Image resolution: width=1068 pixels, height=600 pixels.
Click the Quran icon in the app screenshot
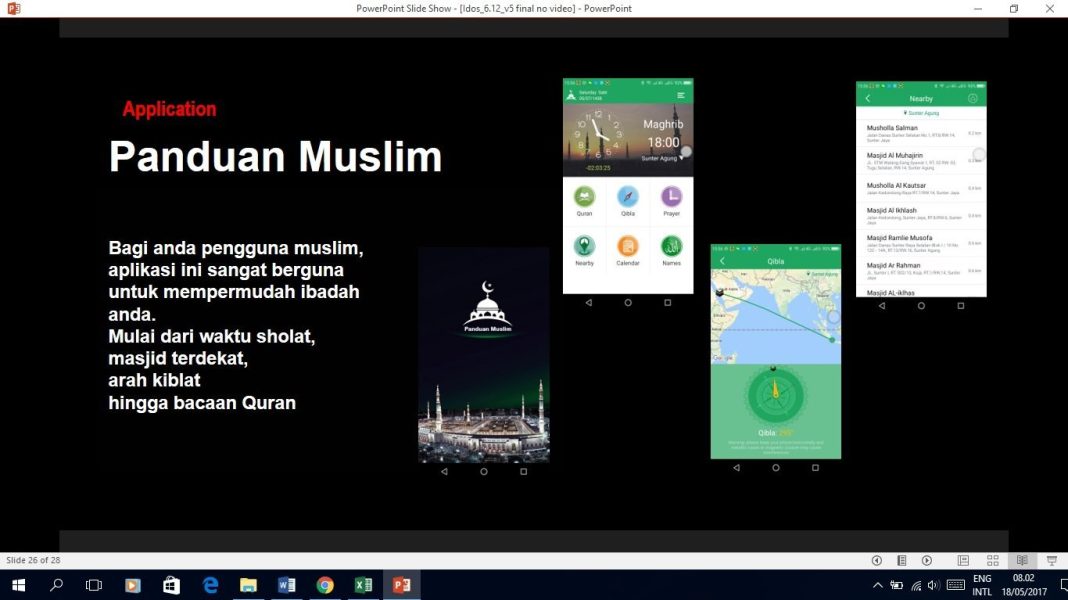click(584, 197)
